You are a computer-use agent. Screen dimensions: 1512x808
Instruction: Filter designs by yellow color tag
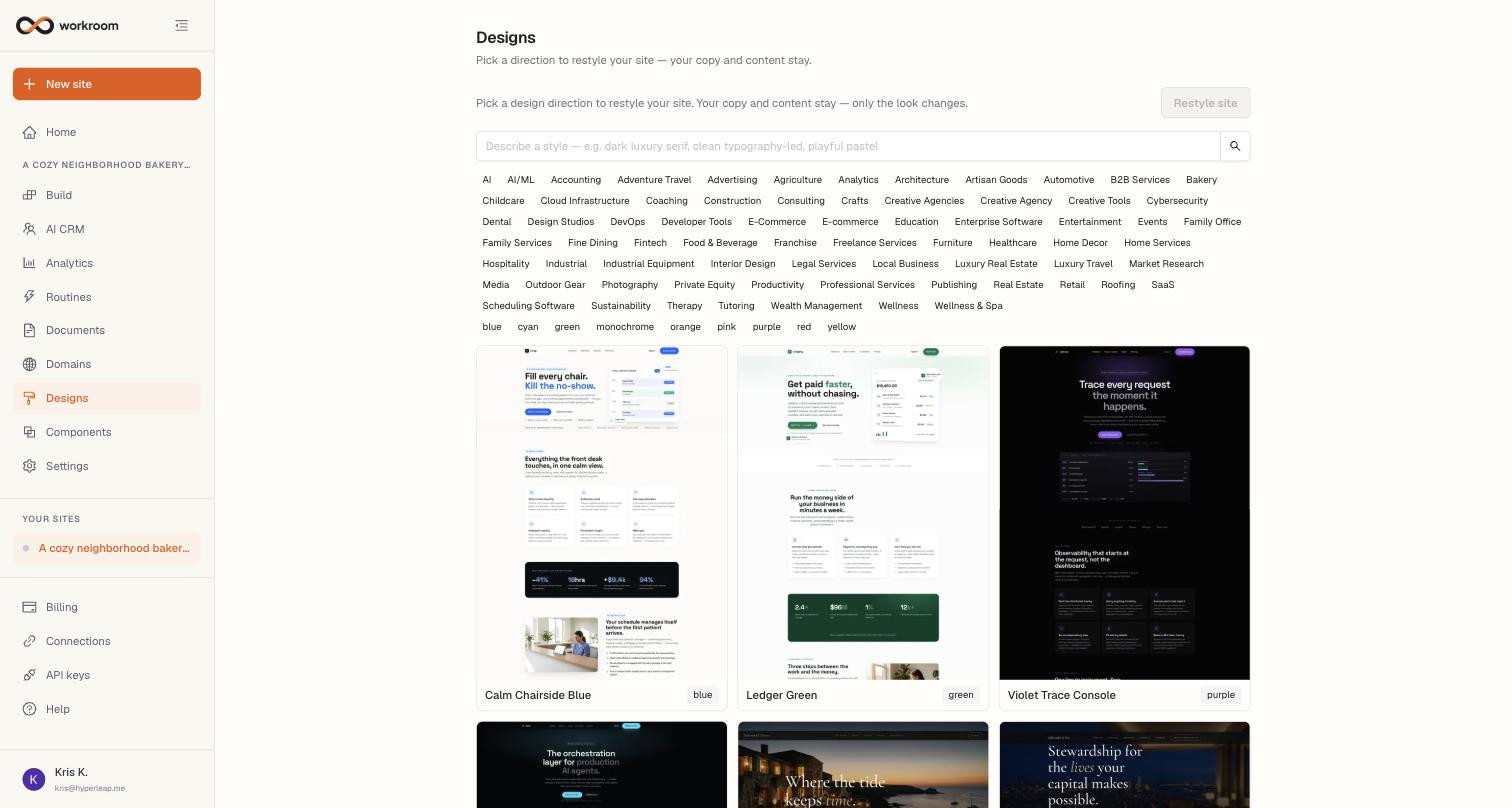(841, 327)
